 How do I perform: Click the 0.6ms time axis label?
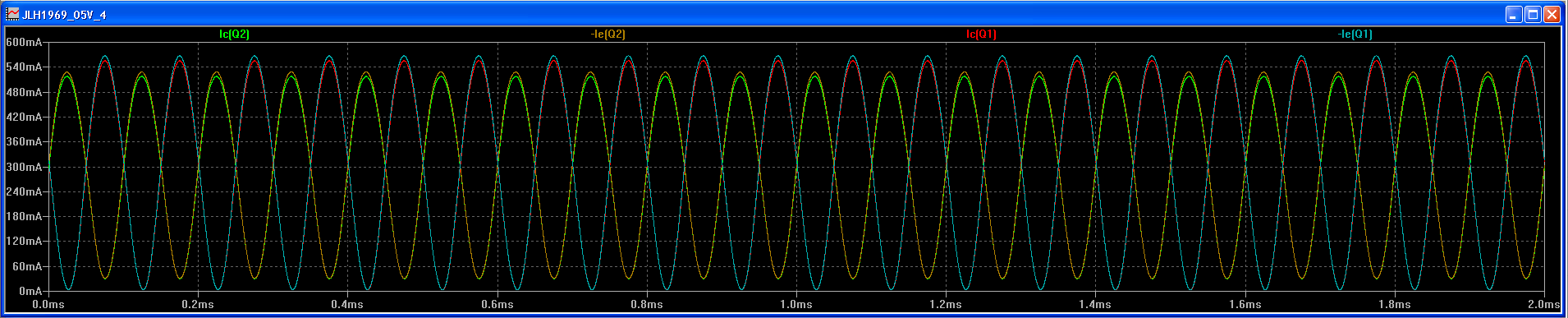tap(497, 305)
